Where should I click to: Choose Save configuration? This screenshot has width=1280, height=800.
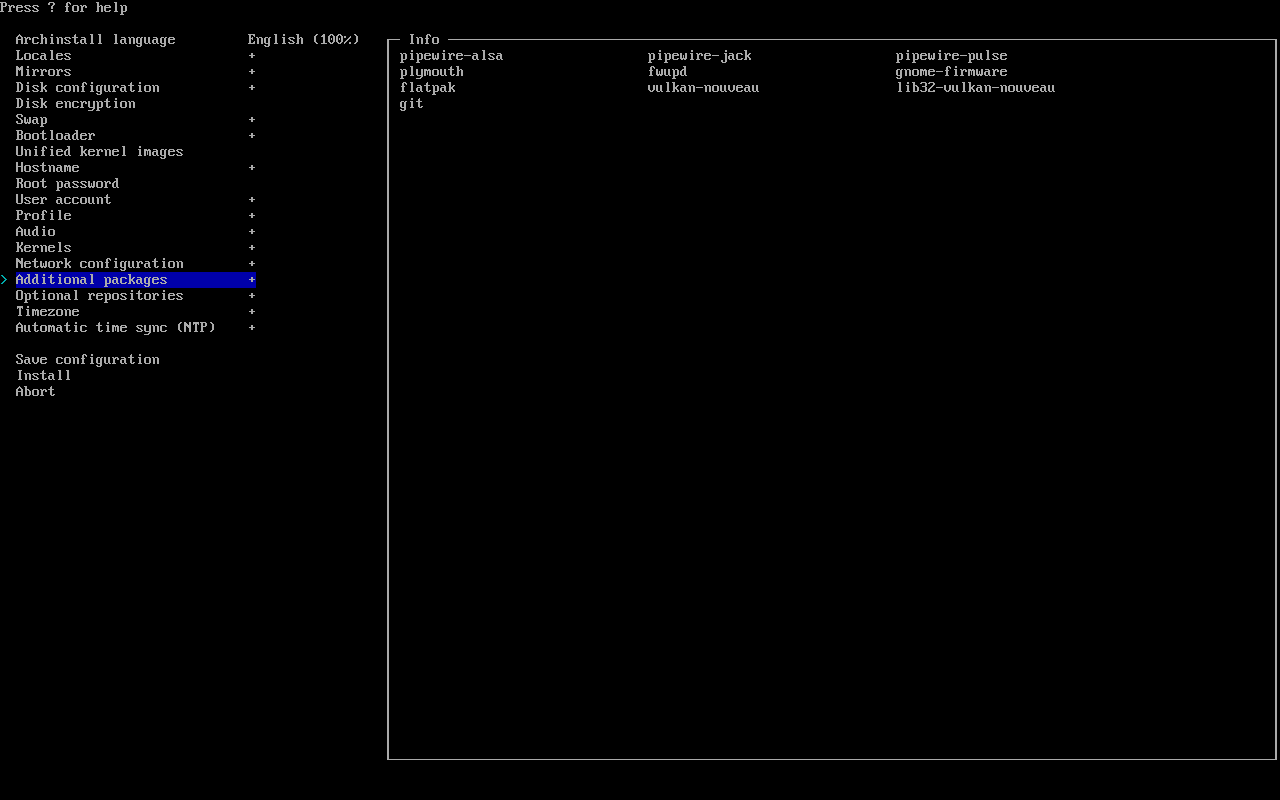[x=87, y=360]
